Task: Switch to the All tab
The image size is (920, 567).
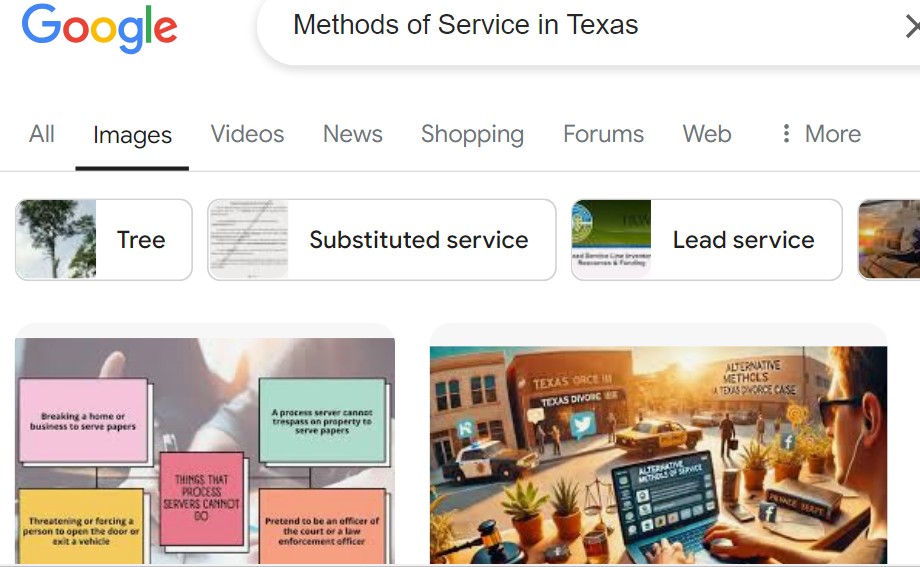Action: [42, 134]
